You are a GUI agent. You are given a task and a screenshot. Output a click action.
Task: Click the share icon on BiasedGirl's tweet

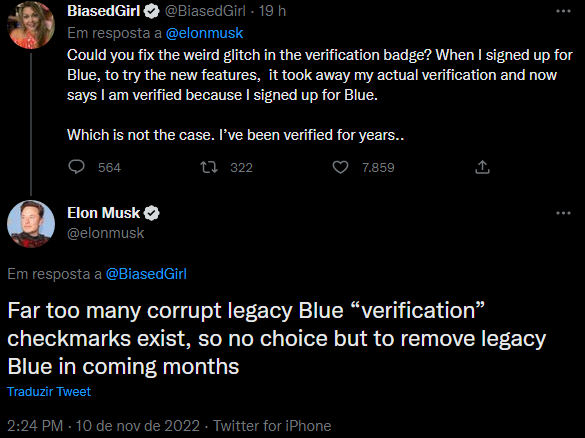[482, 167]
